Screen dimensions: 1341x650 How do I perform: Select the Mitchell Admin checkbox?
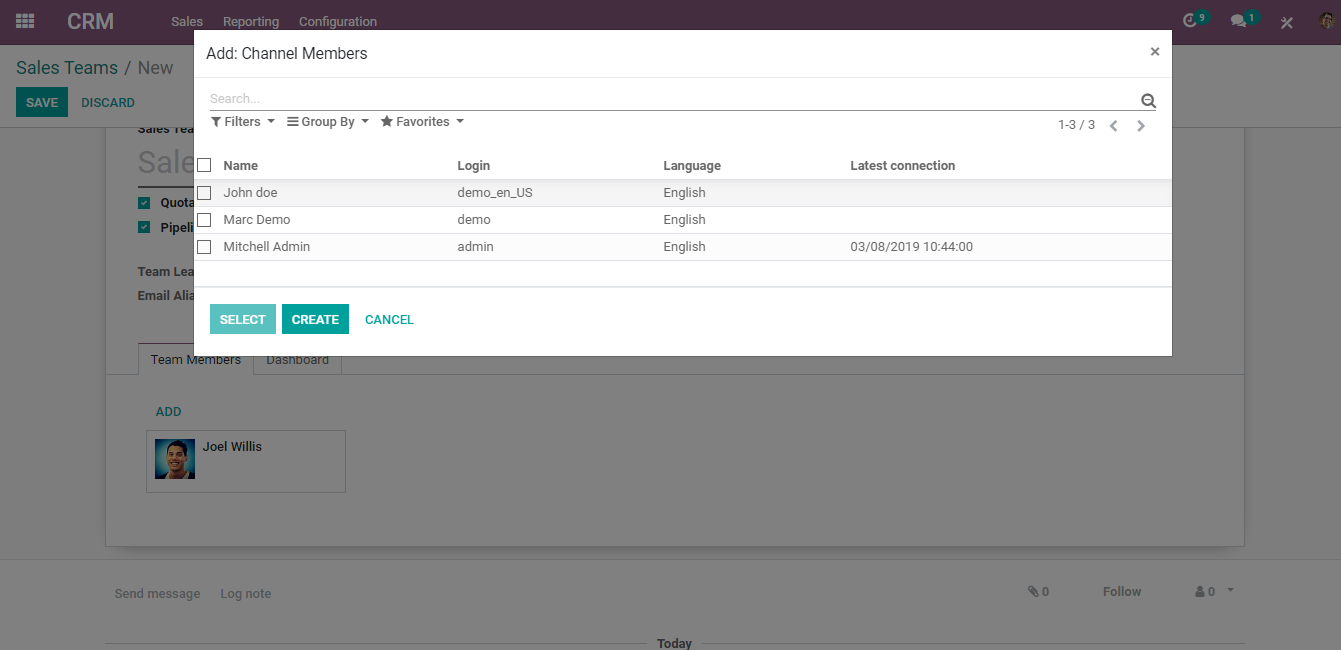[x=204, y=247]
